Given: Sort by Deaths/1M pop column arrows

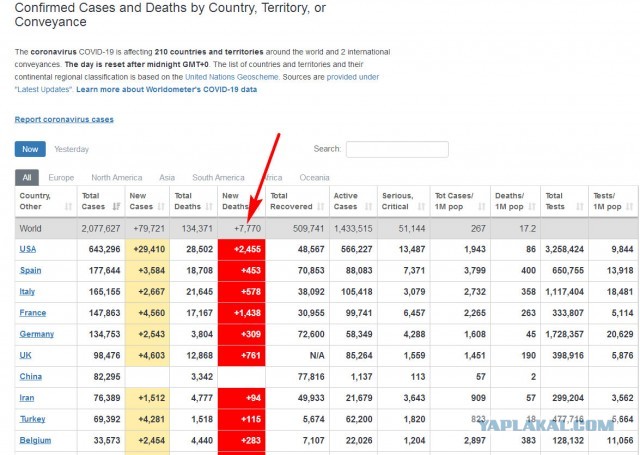Looking at the screenshot, I should pyautogui.click(x=532, y=206).
